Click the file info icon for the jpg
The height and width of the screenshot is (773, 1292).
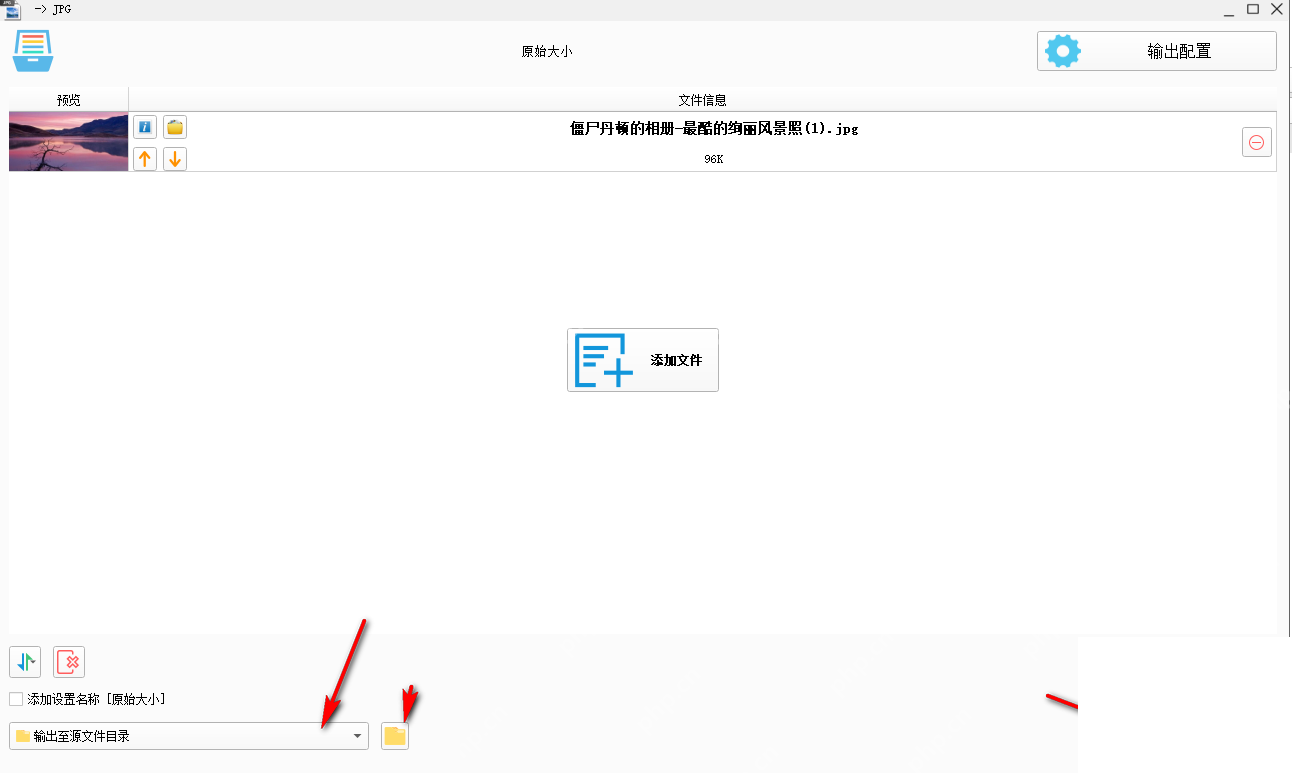pyautogui.click(x=145, y=127)
